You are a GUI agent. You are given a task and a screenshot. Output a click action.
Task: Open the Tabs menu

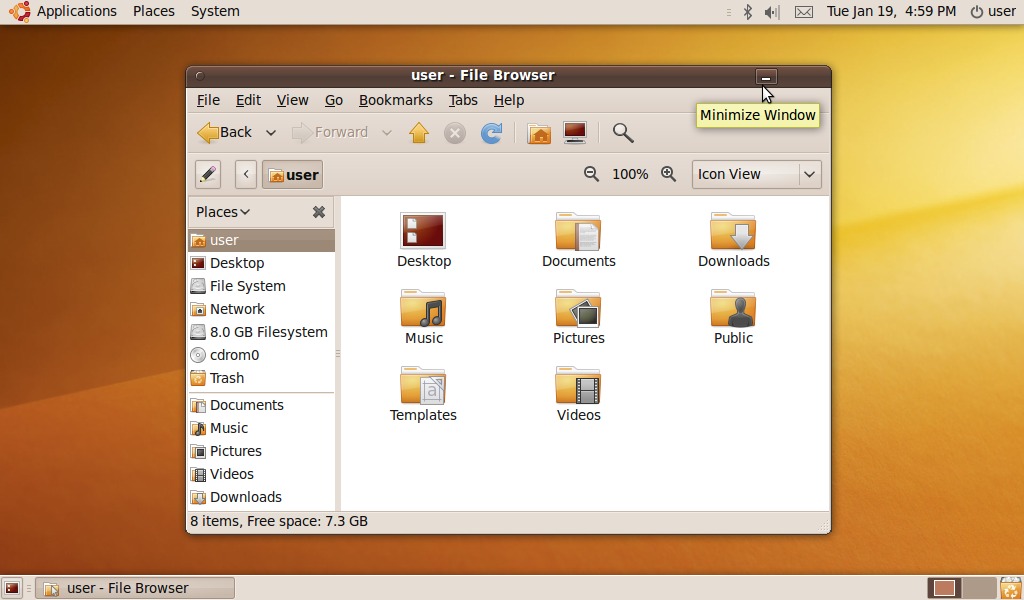point(463,100)
